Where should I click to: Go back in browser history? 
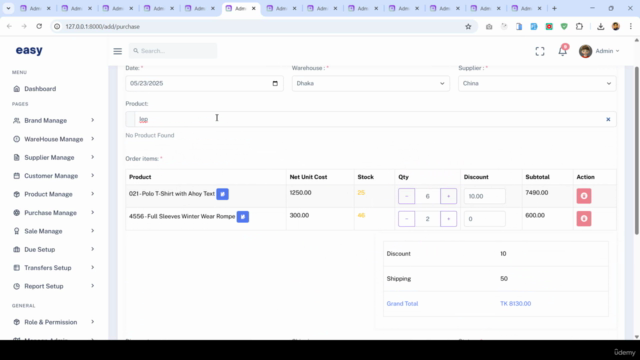click(9, 27)
